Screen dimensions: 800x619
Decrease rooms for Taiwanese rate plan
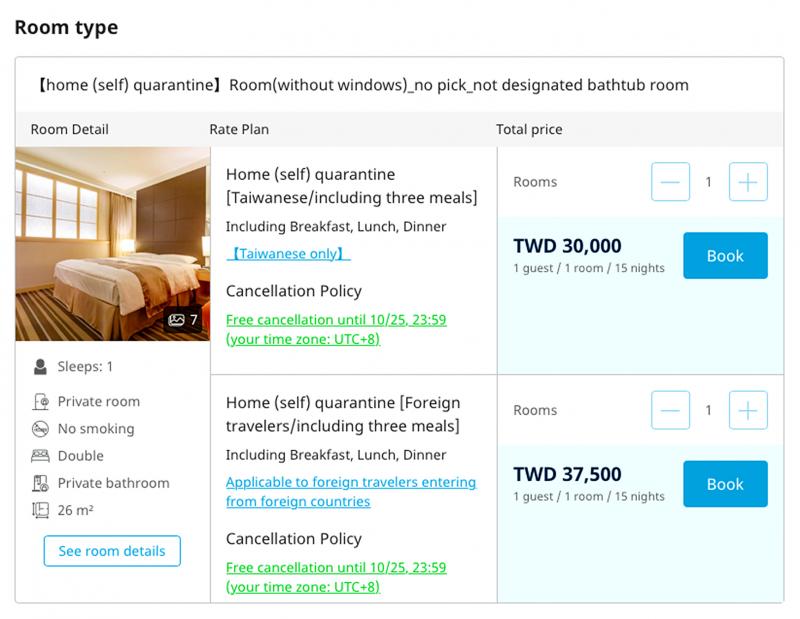point(670,182)
